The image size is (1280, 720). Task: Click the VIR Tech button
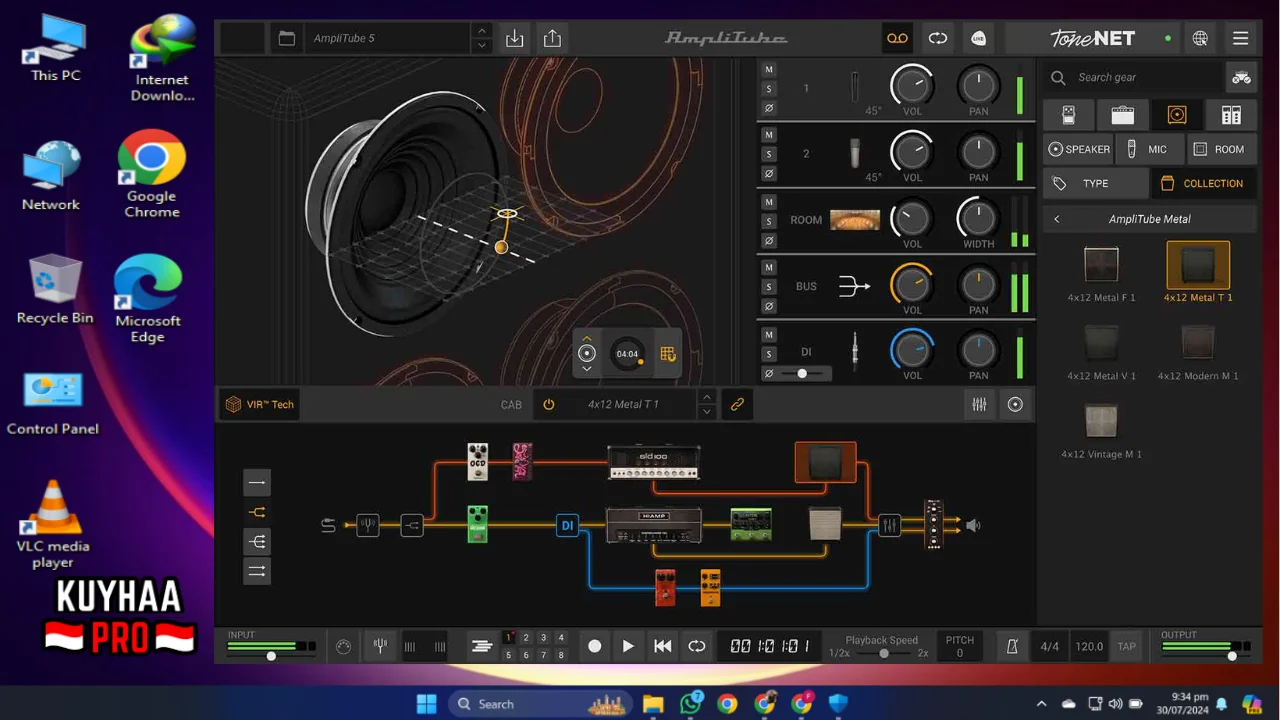click(x=260, y=405)
